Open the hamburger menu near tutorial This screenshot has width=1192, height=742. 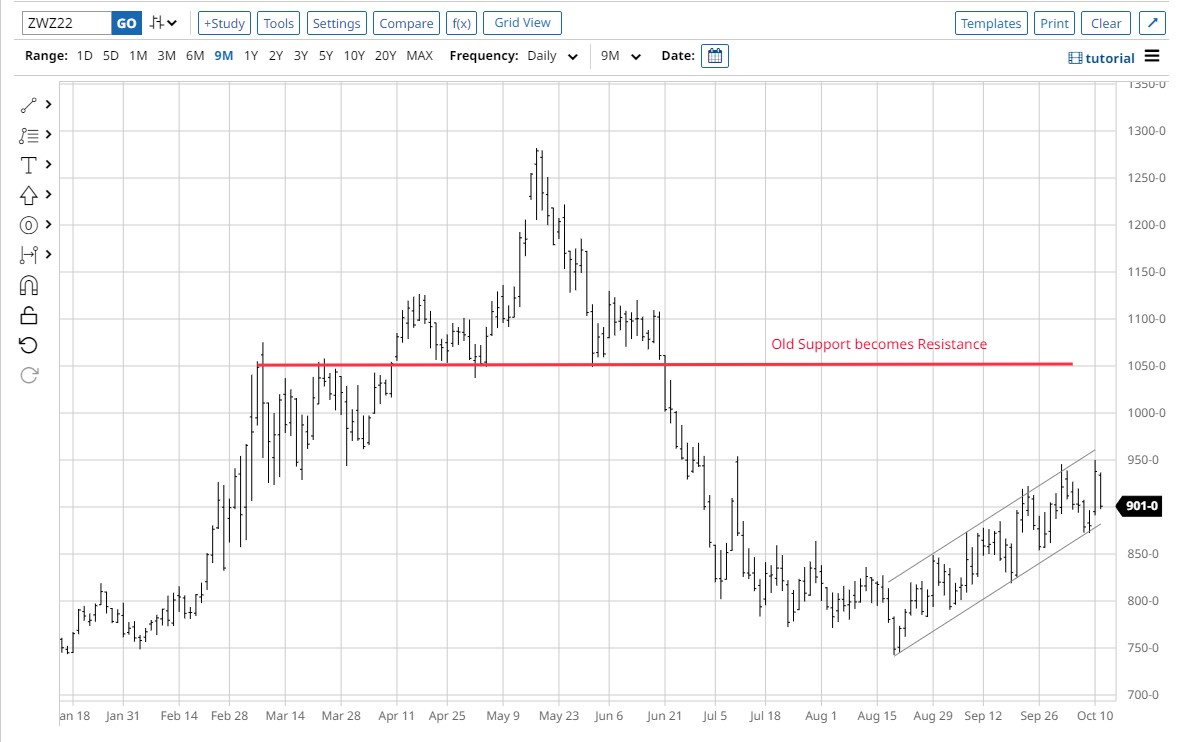tap(1152, 56)
